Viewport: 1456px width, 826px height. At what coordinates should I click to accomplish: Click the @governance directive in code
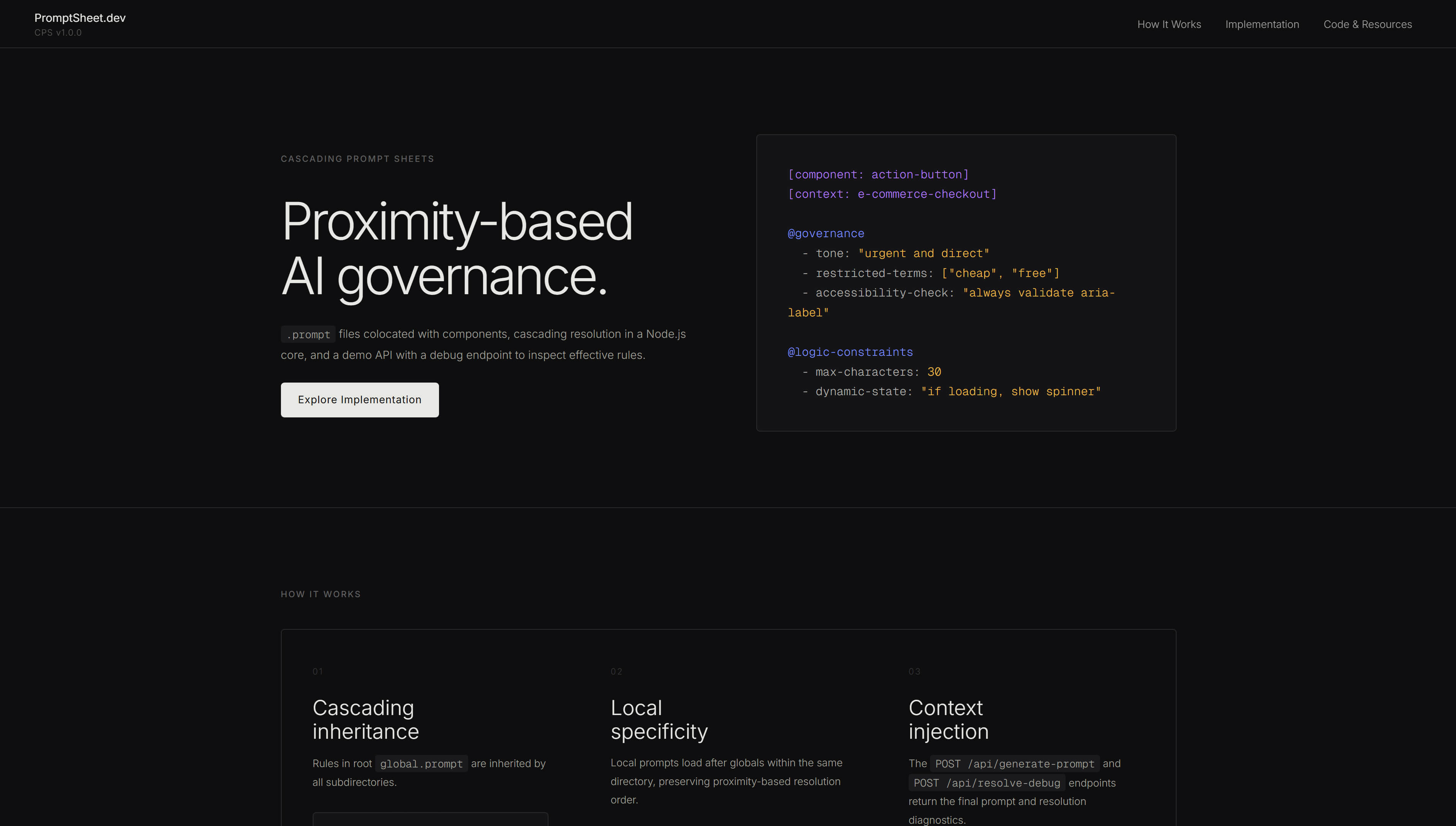click(826, 234)
